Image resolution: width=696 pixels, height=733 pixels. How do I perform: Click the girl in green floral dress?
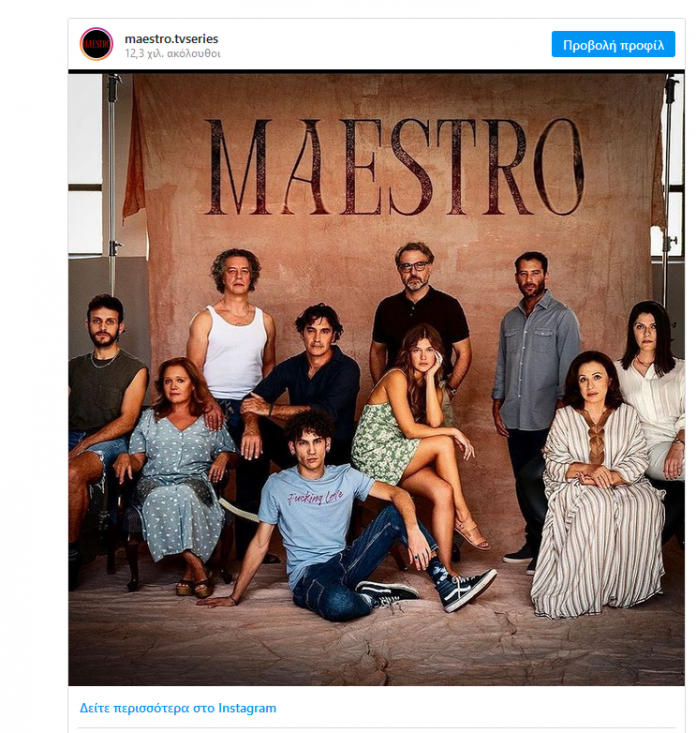410,420
